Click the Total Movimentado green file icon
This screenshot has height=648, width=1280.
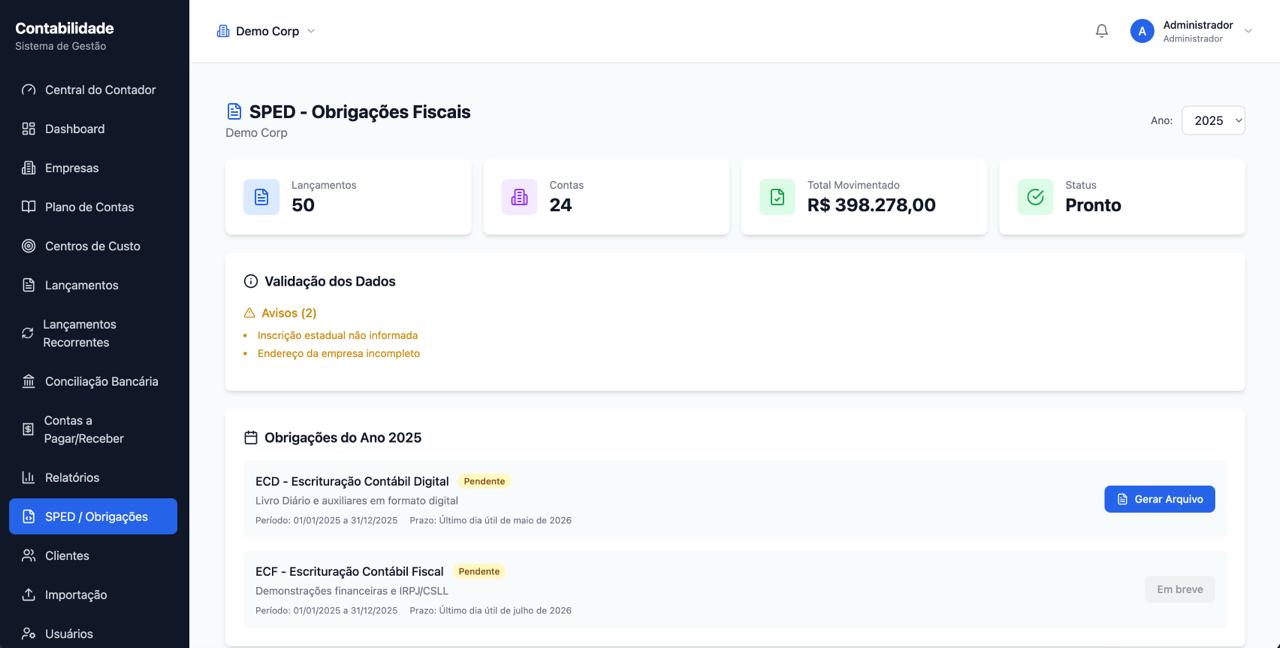[x=777, y=197]
